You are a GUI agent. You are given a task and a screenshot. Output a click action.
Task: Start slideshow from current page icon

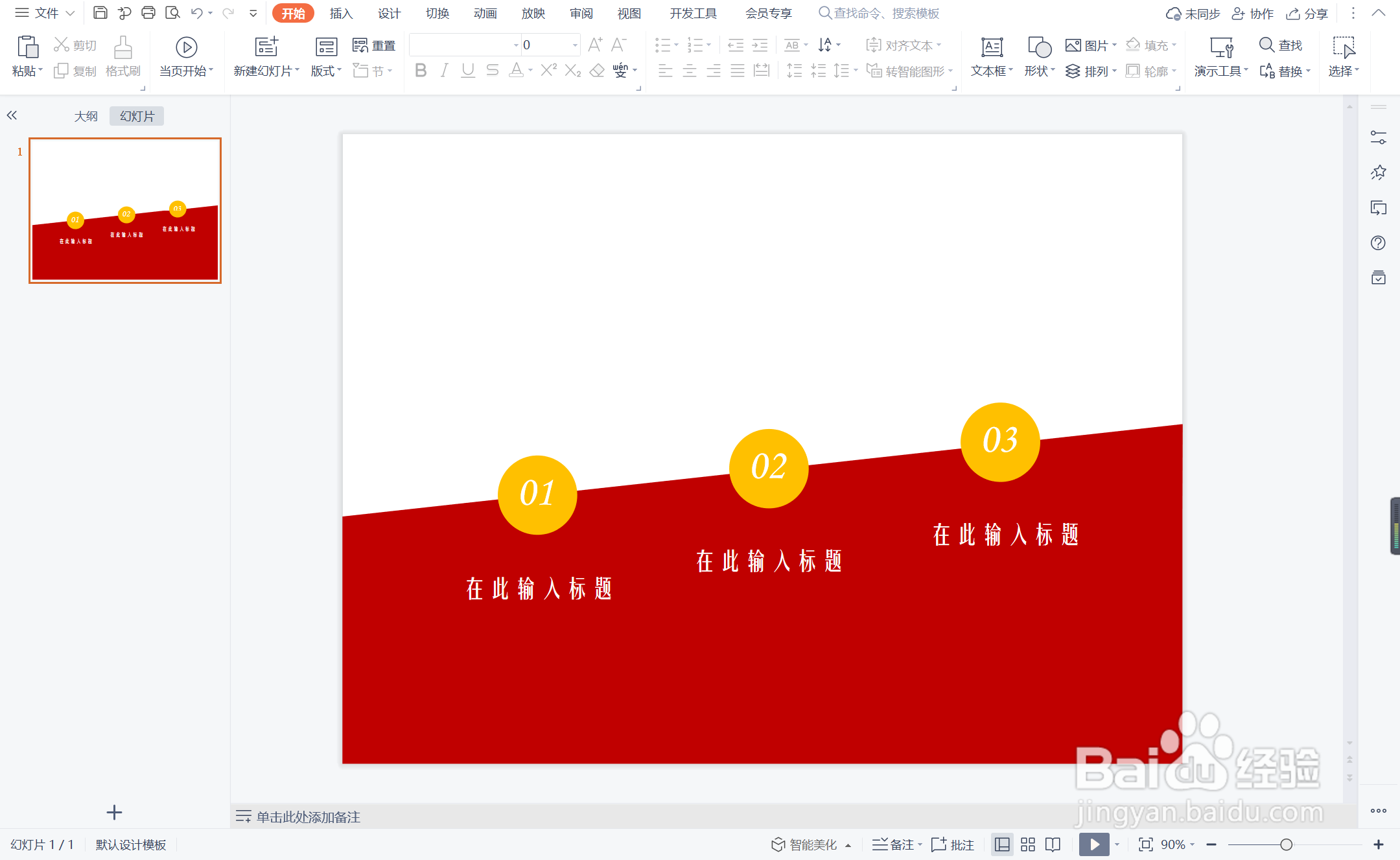tap(187, 47)
